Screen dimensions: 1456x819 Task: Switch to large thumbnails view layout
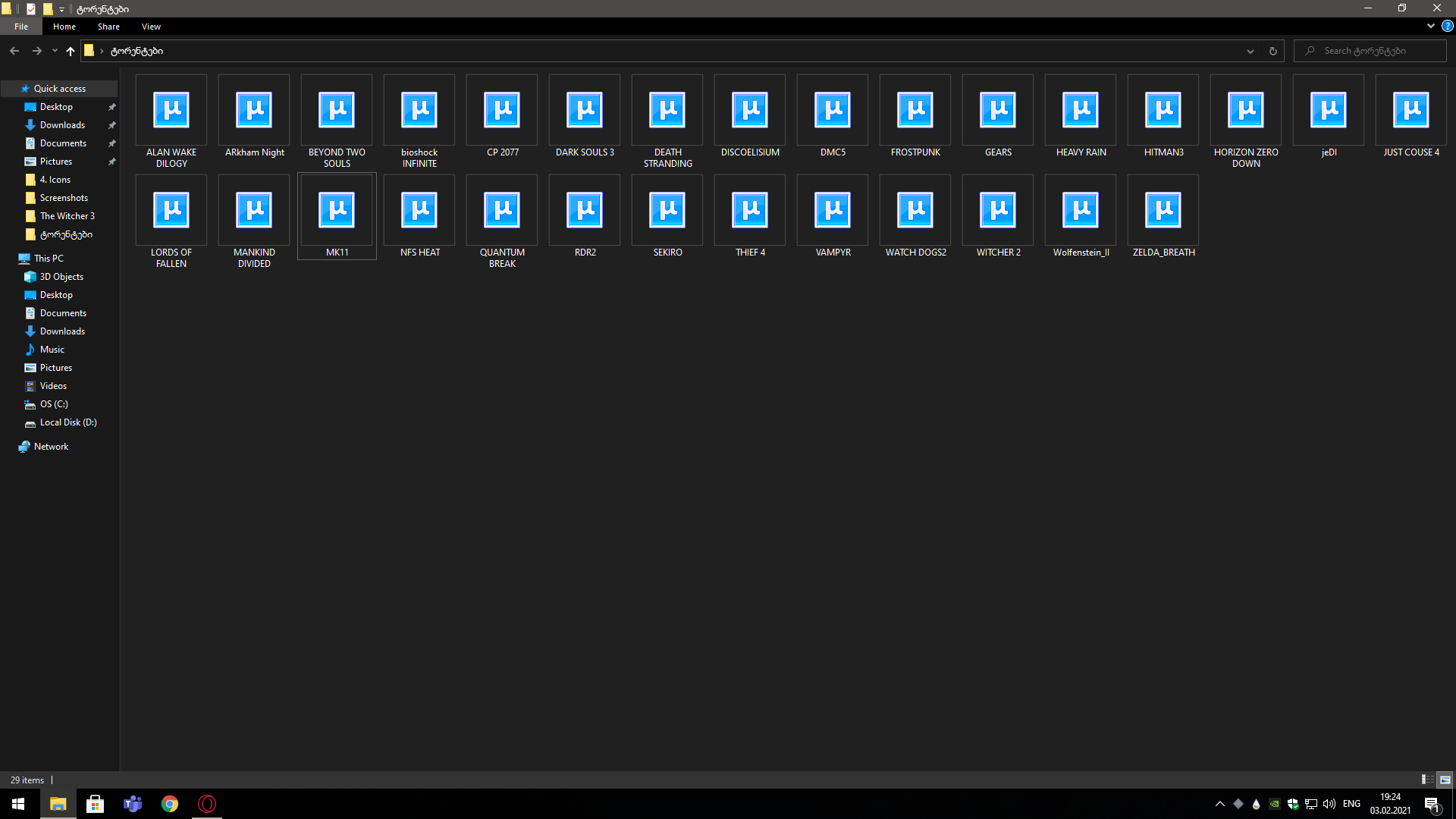point(1445,780)
